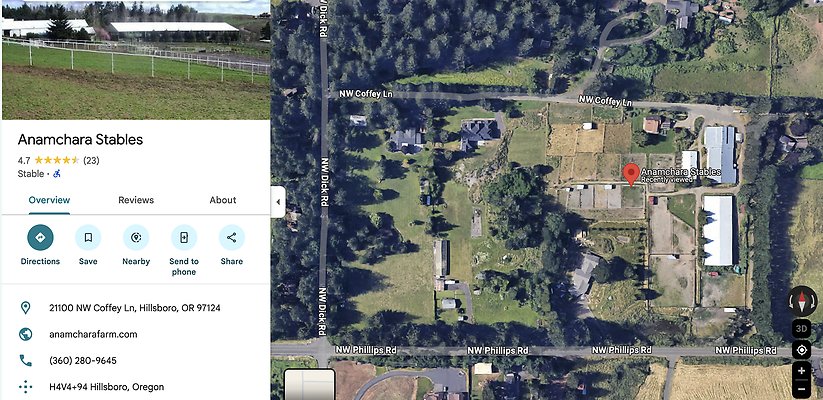Save this place with bookmark icon
This screenshot has height=400, width=823.
point(88,238)
